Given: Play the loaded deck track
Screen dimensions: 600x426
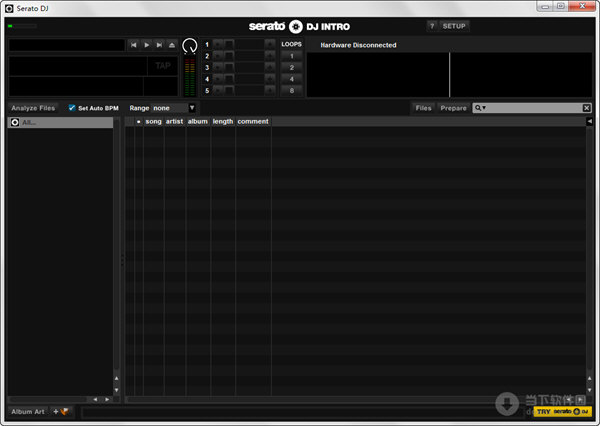Looking at the screenshot, I should click(x=147, y=45).
